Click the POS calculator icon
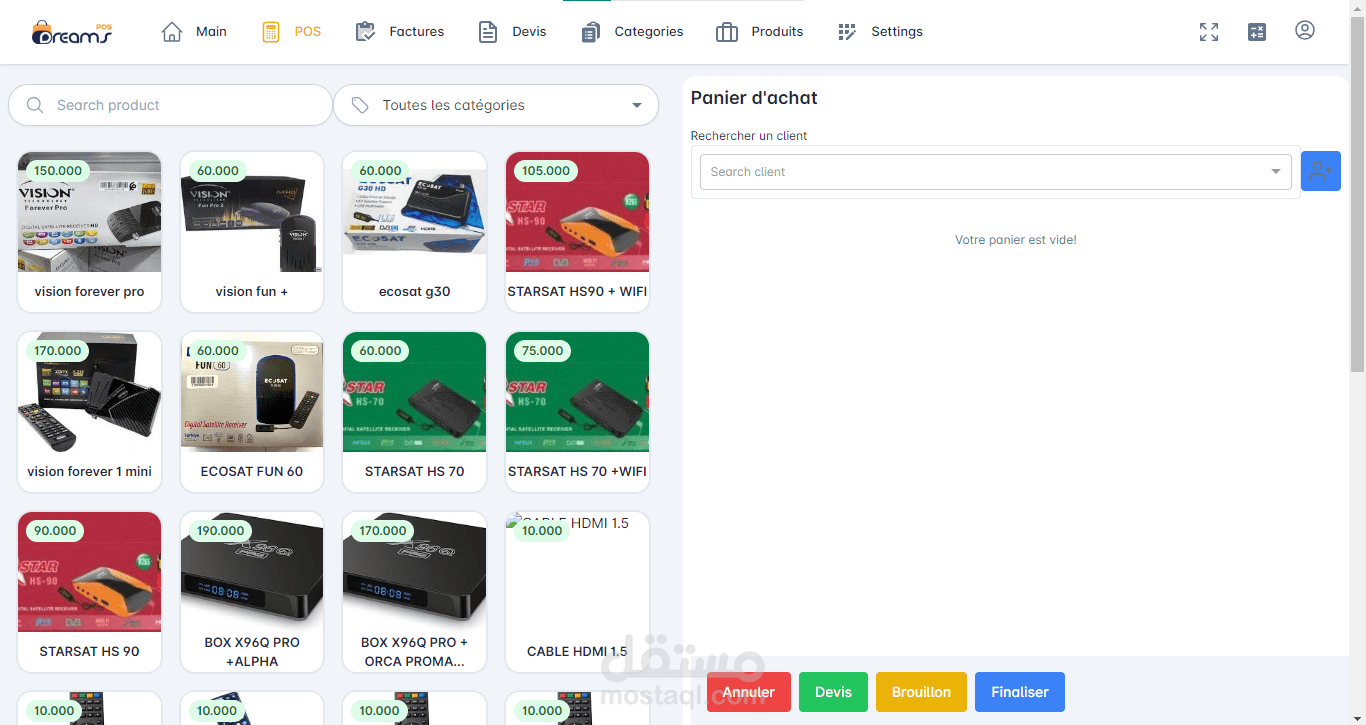The image size is (1366, 725). pyautogui.click(x=271, y=32)
